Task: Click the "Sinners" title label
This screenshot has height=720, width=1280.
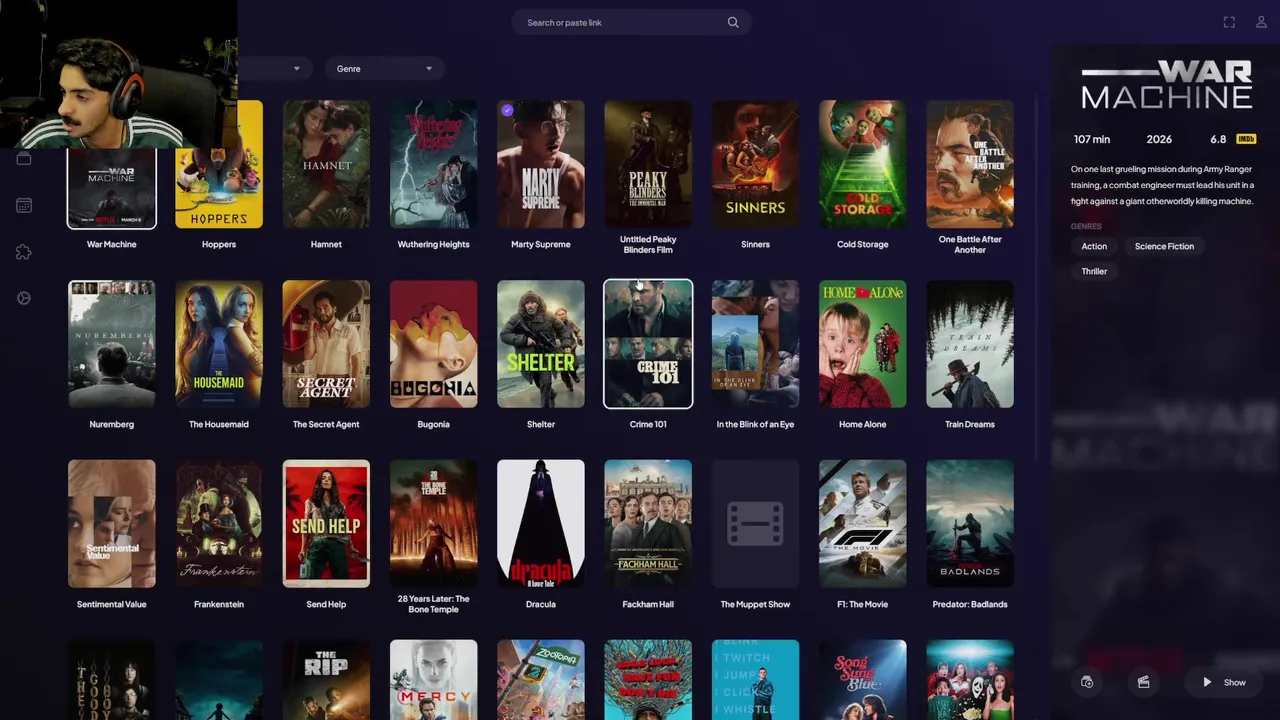Action: (x=755, y=244)
